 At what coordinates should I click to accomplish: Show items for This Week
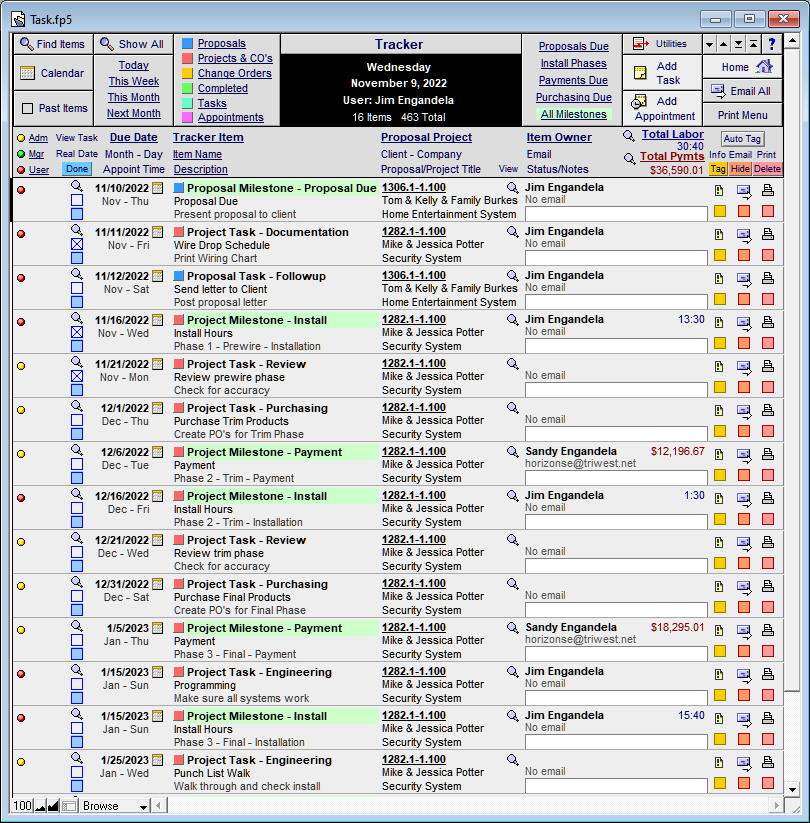(133, 81)
